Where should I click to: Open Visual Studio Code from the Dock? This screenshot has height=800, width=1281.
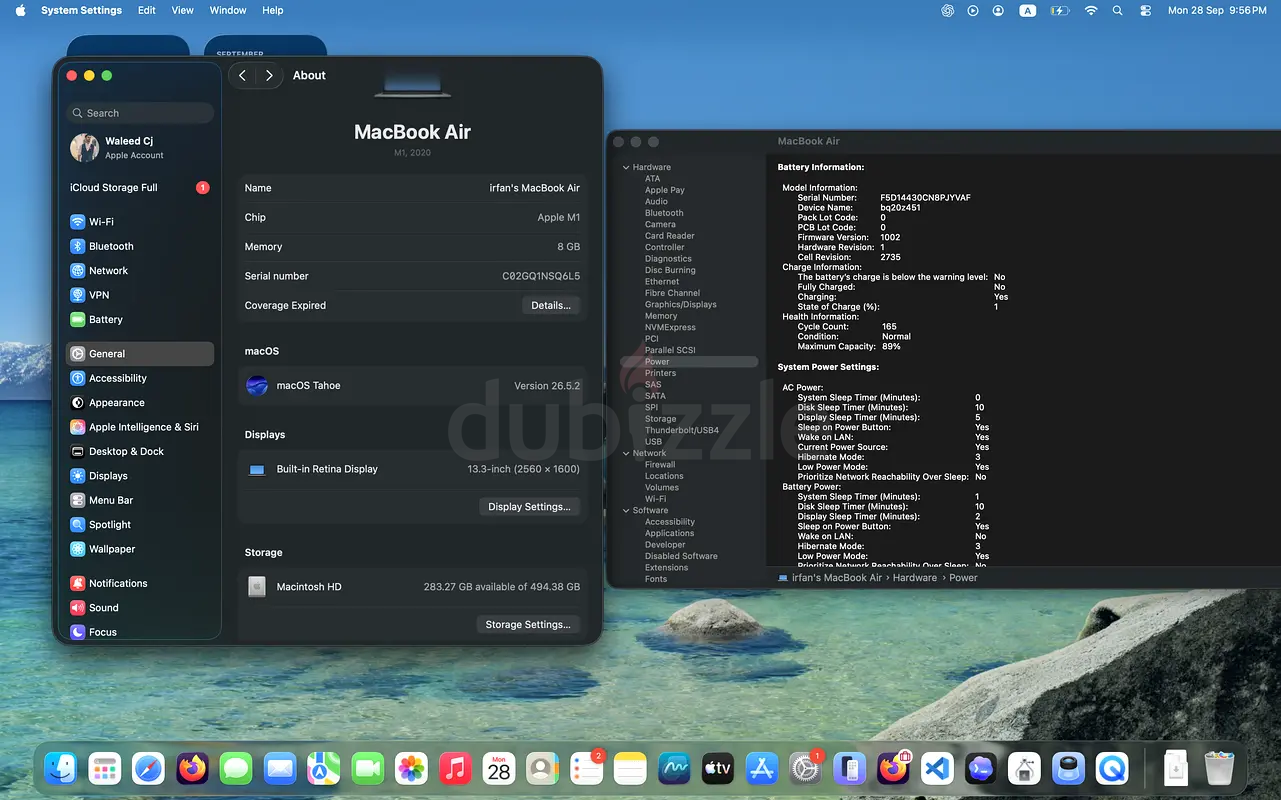click(x=937, y=768)
